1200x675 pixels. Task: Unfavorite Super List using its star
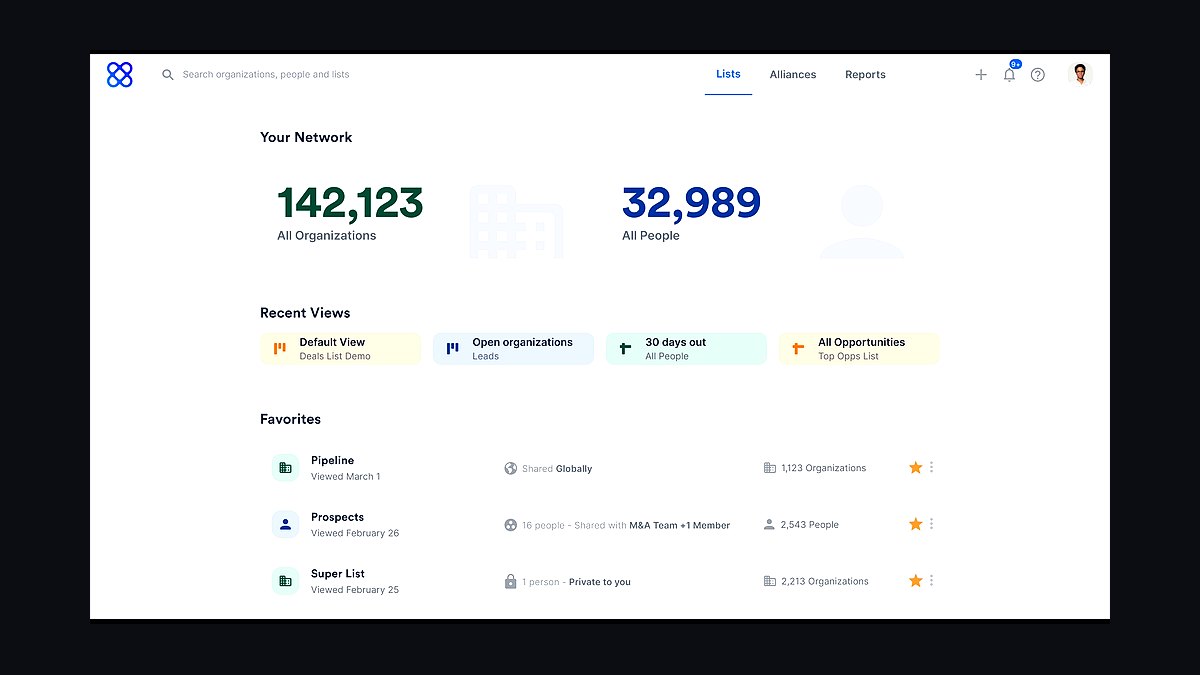[915, 580]
